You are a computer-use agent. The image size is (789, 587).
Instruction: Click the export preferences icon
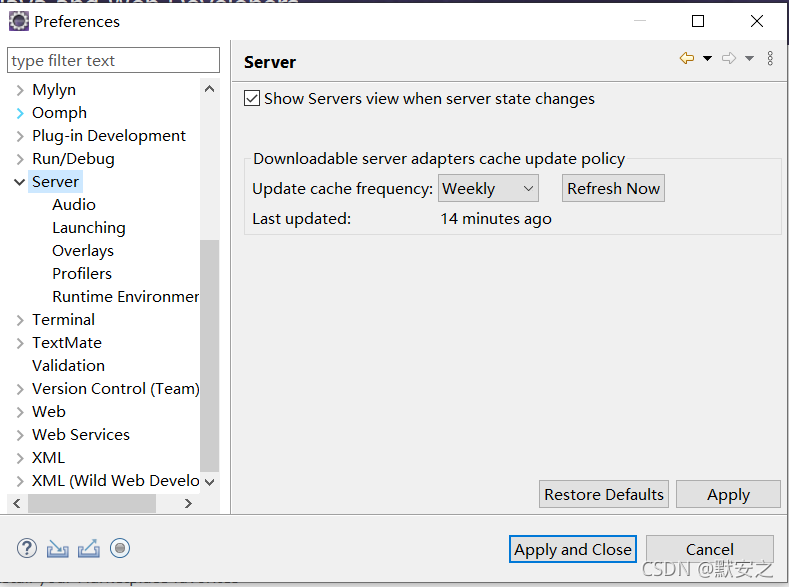tap(89, 548)
